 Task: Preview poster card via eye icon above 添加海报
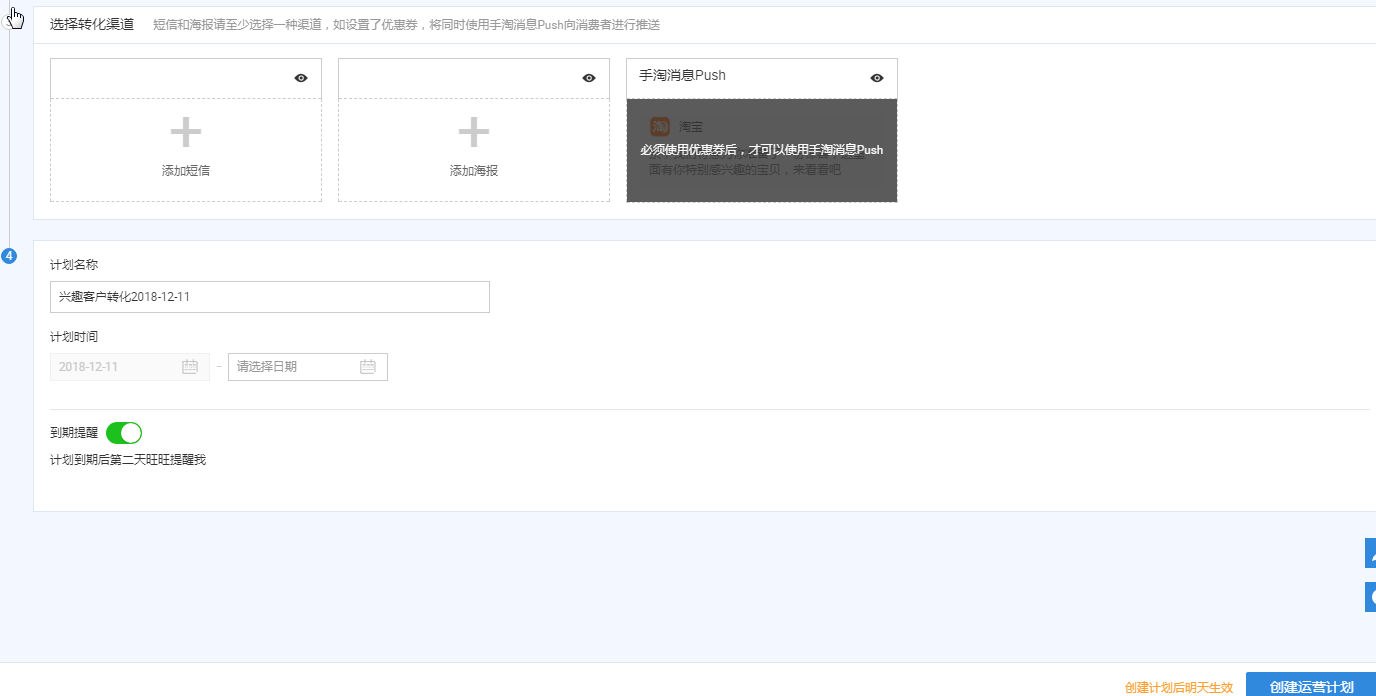pos(589,78)
